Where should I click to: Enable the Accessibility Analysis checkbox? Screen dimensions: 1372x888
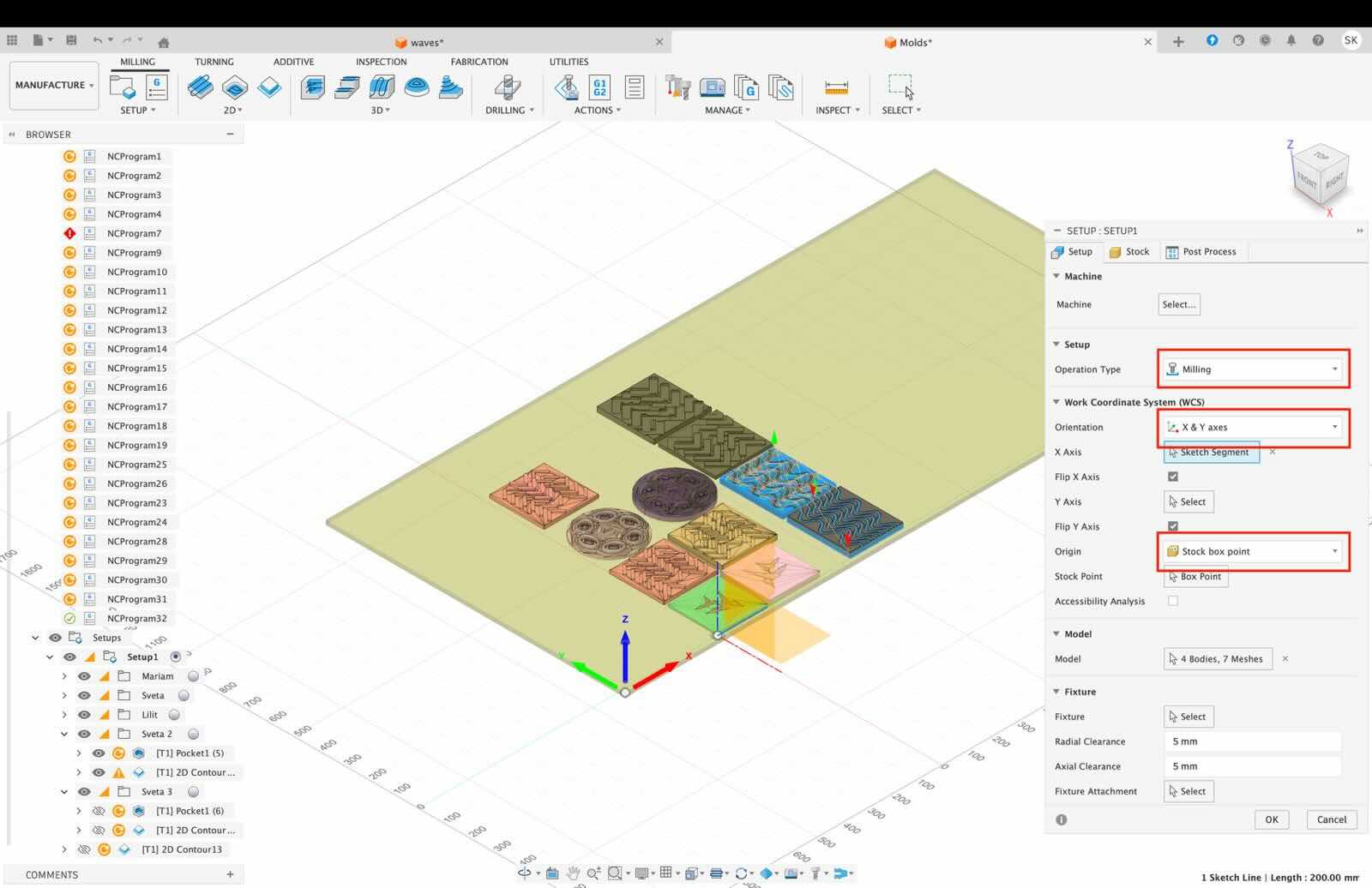[1172, 601]
